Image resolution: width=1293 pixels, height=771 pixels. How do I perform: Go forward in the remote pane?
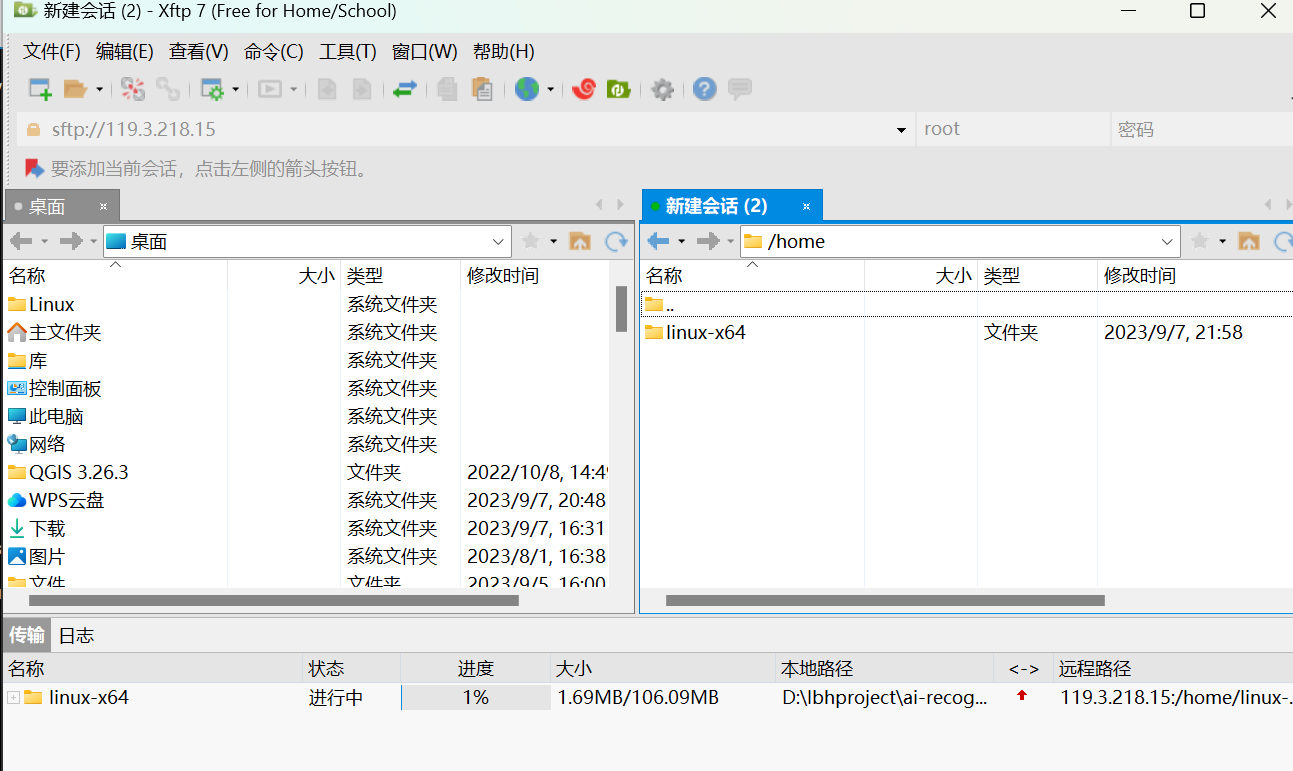coord(708,241)
